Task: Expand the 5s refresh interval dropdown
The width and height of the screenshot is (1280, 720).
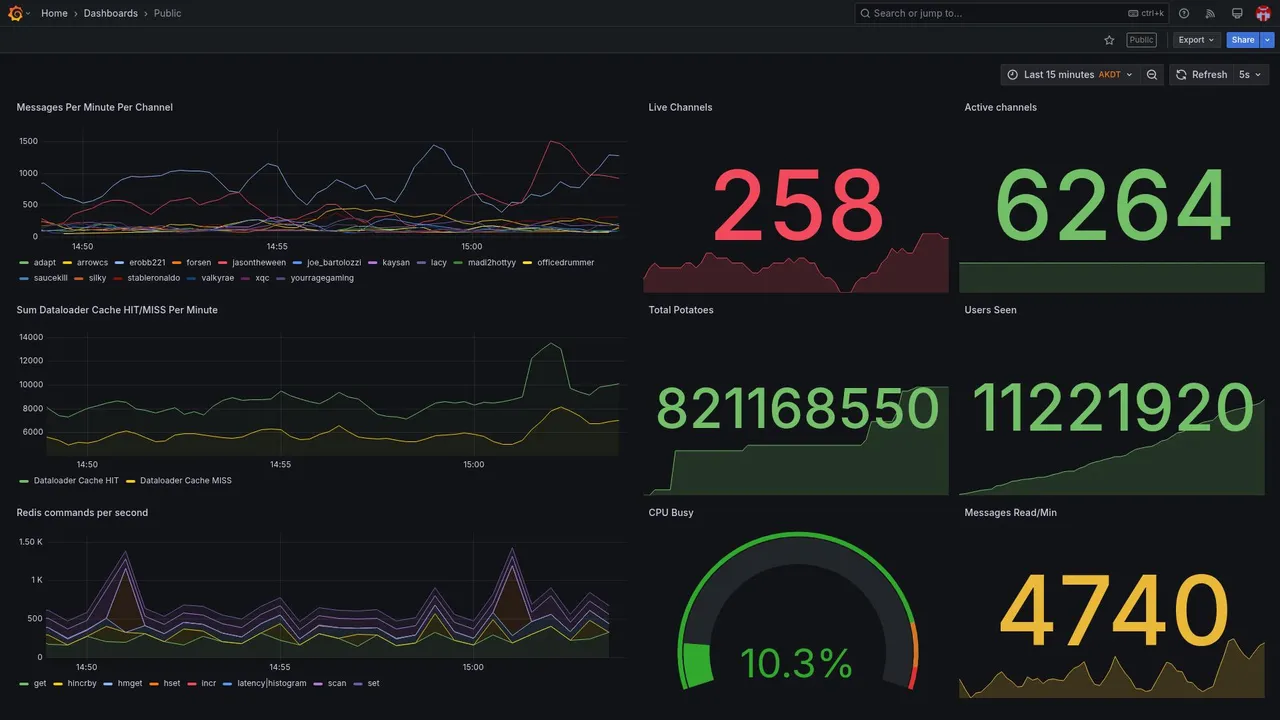Action: tap(1251, 75)
